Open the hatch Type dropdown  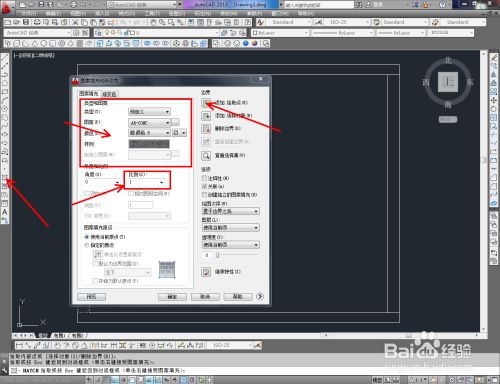[x=149, y=112]
